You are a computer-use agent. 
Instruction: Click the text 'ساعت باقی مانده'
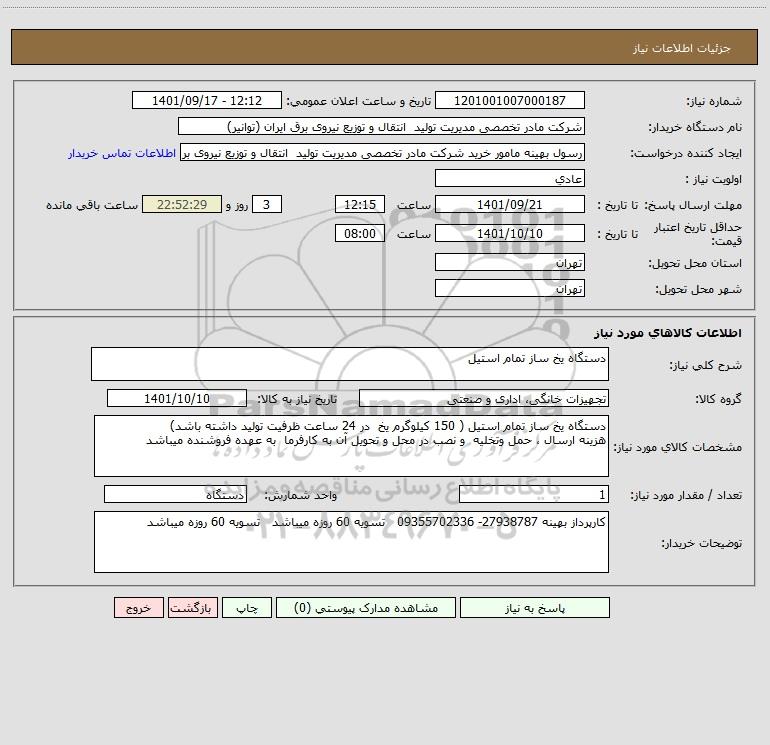click(92, 205)
